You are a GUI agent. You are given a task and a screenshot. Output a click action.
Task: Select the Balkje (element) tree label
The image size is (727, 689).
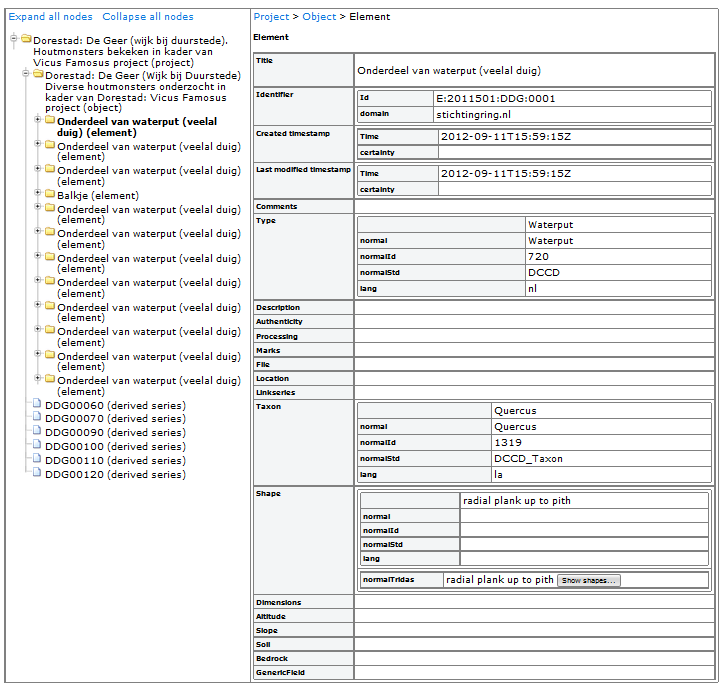tap(98, 196)
